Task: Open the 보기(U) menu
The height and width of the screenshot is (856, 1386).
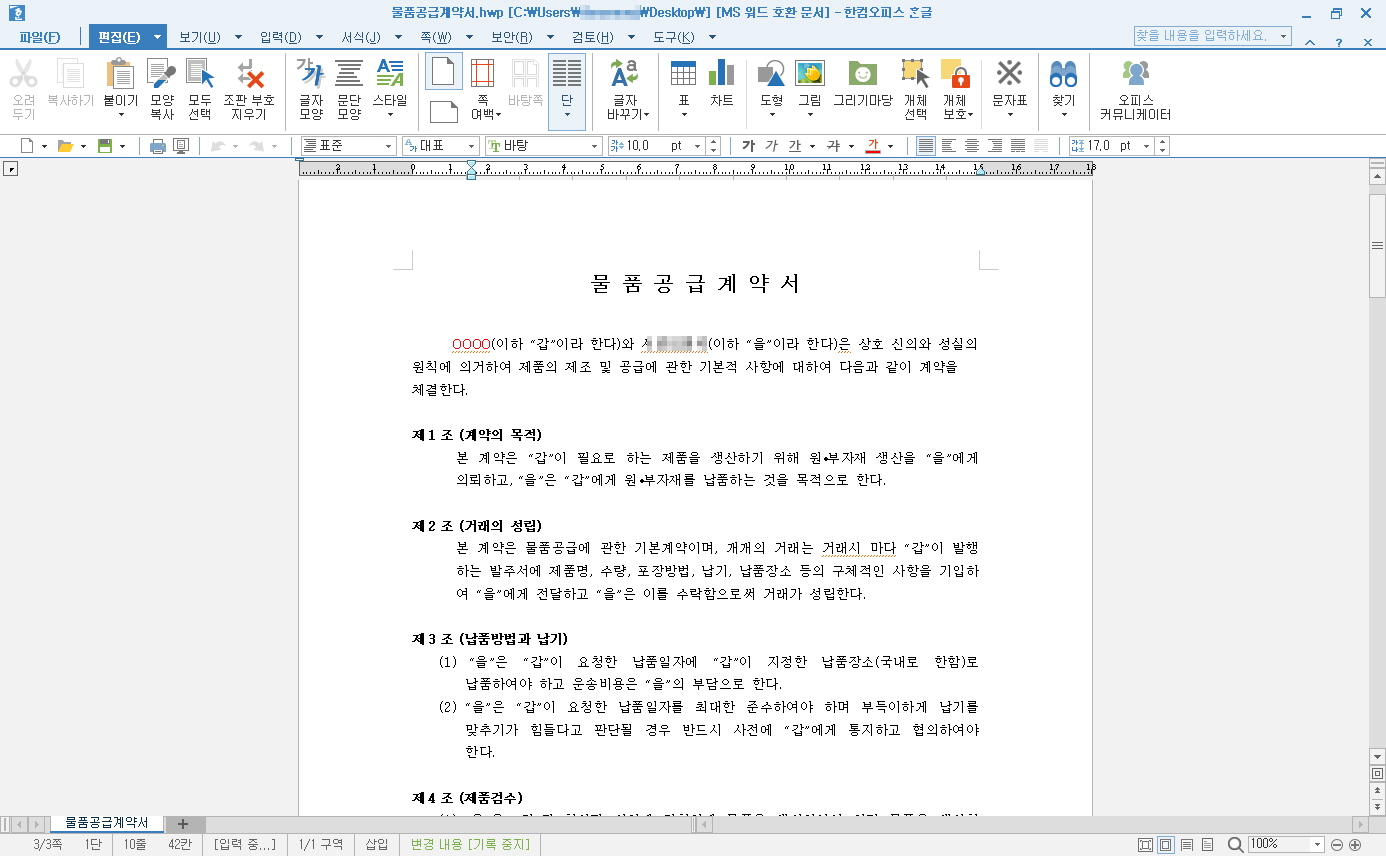Action: coord(199,37)
